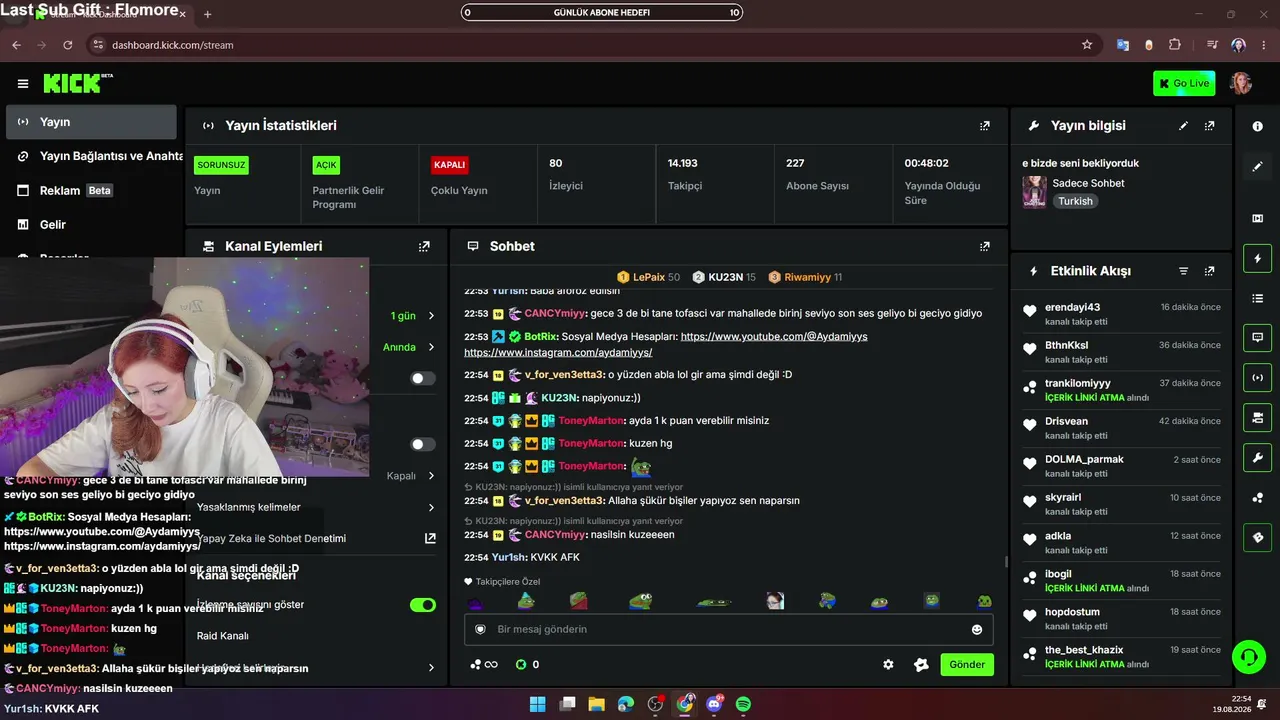The height and width of the screenshot is (720, 1280).
Task: Open the emoji picker in the message box
Action: (x=977, y=629)
